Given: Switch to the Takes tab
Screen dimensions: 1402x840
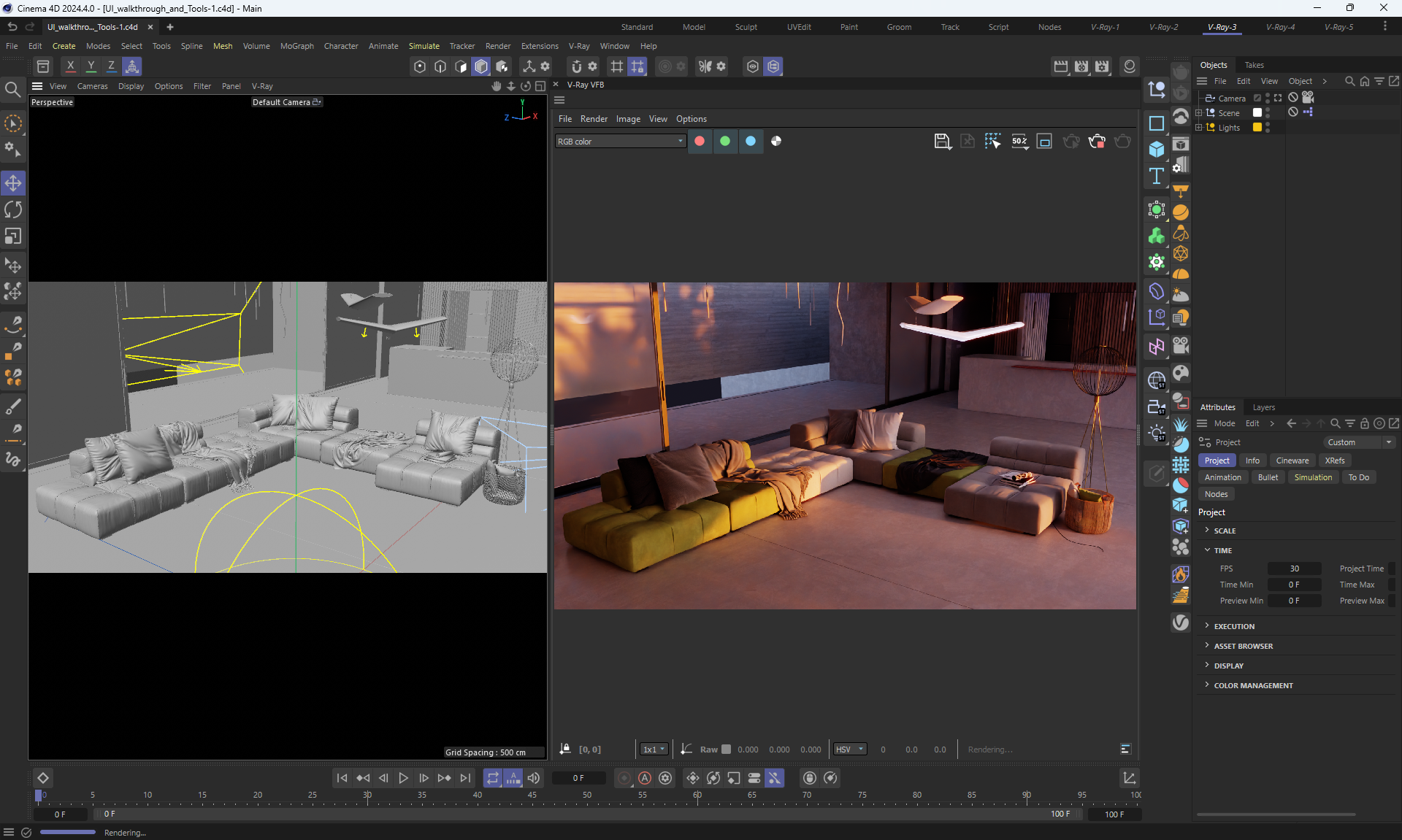Looking at the screenshot, I should [1254, 65].
